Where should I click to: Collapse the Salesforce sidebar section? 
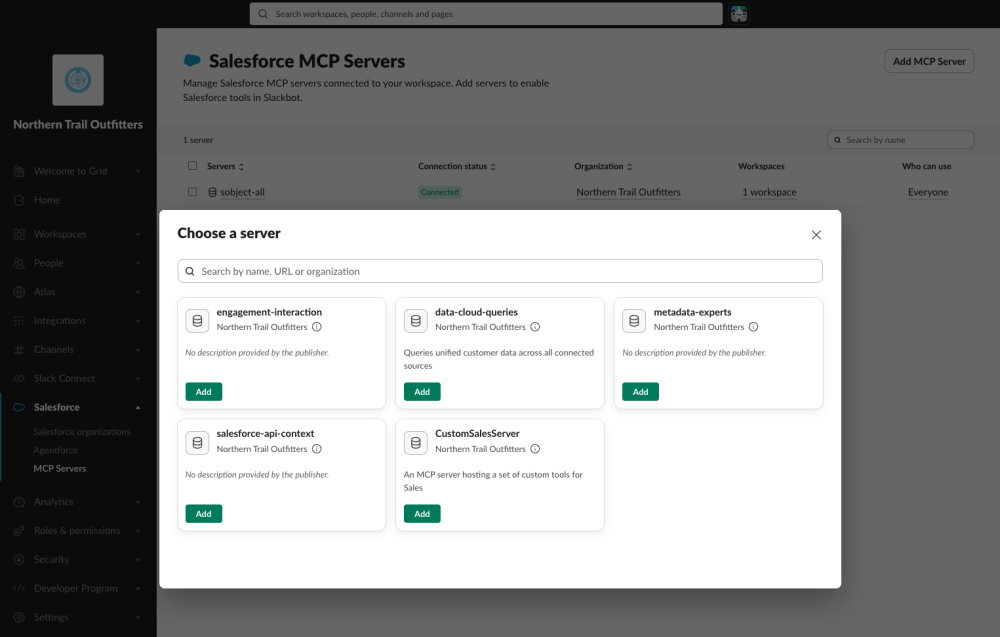pyautogui.click(x=138, y=407)
